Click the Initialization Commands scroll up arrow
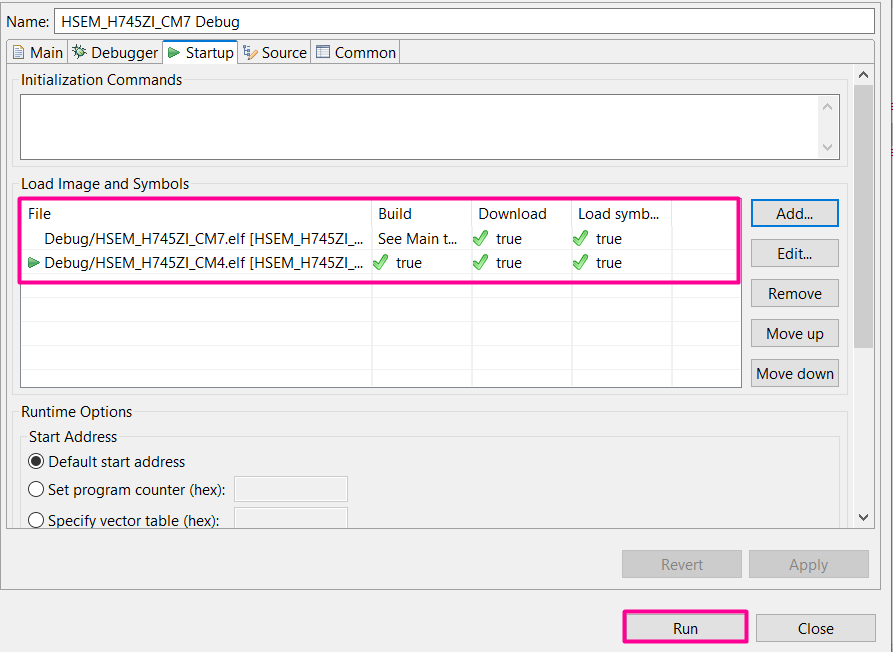The image size is (893, 652). pos(828,106)
